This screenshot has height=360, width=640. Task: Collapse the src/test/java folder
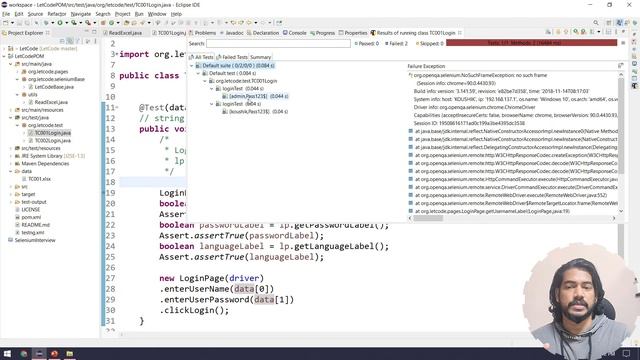[x=11, y=118]
